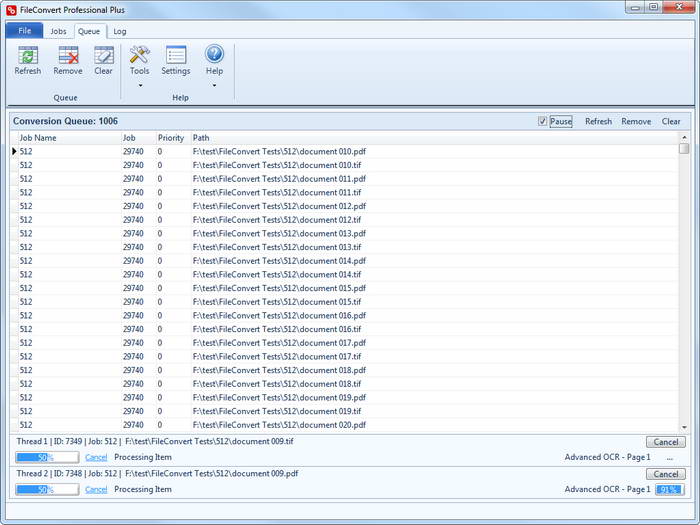The width and height of the screenshot is (700, 525).
Task: Click Thread 1 50% progress bar
Action: tap(47, 457)
